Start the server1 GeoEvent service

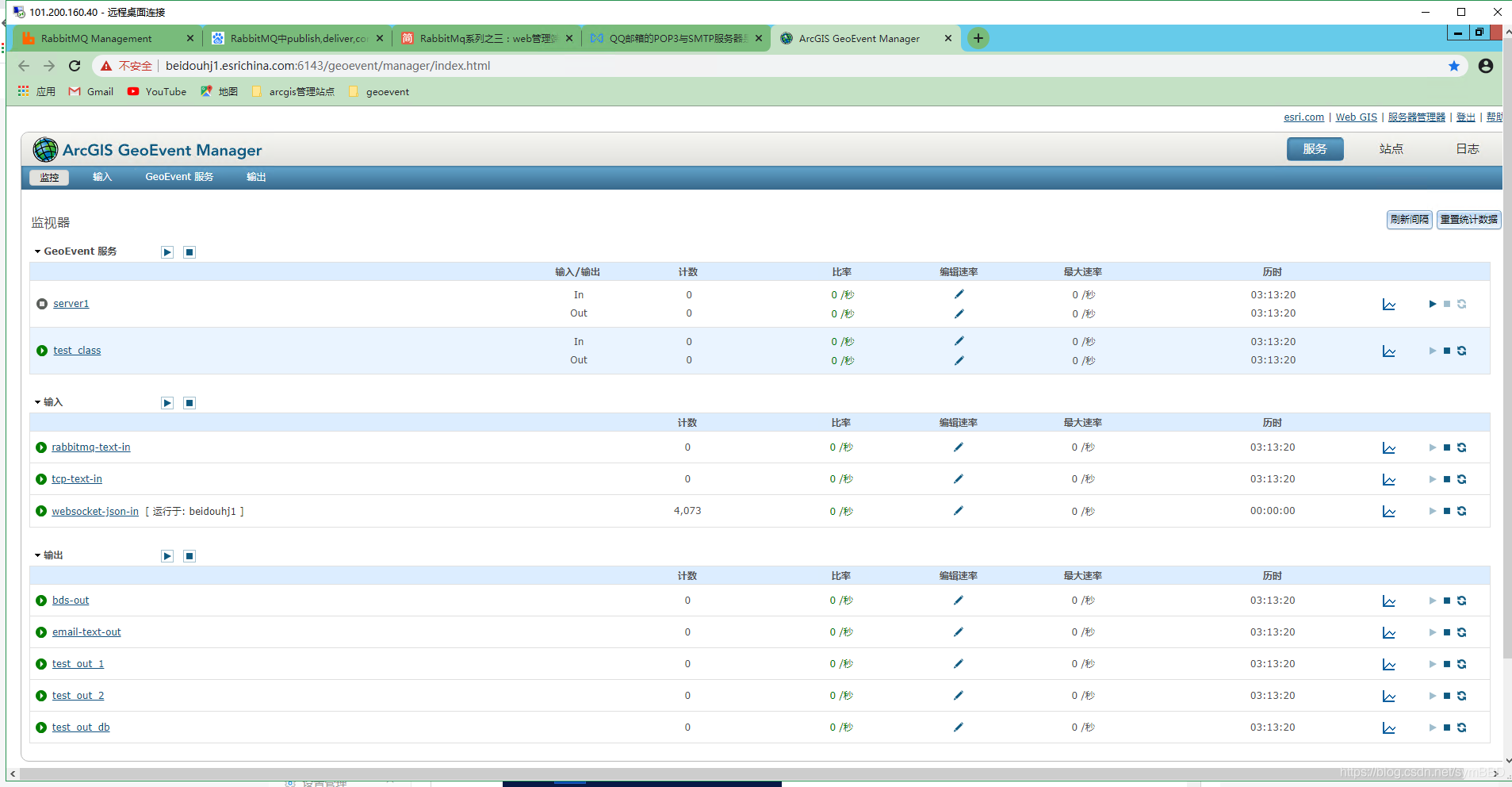pyautogui.click(x=1433, y=304)
